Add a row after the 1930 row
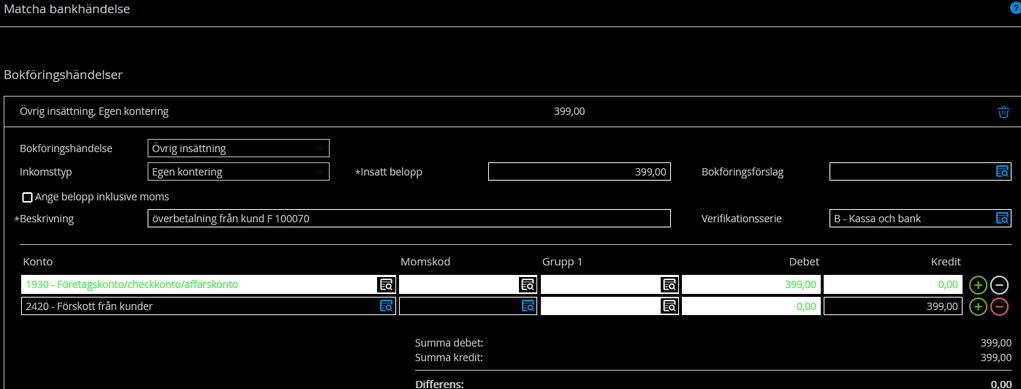1021x389 pixels. pyautogui.click(x=979, y=285)
